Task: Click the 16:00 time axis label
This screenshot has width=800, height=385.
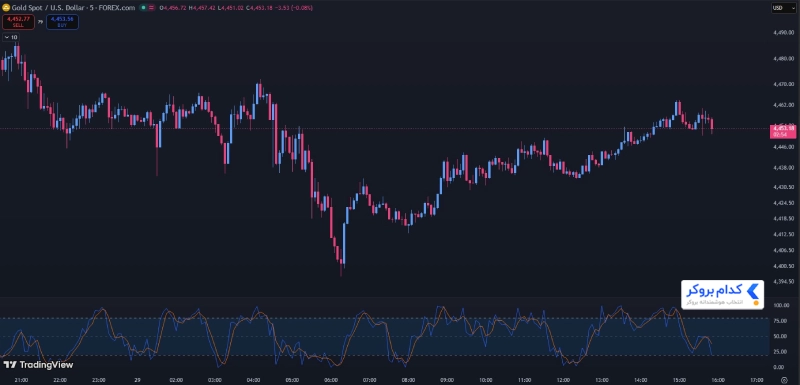Action: [718, 380]
